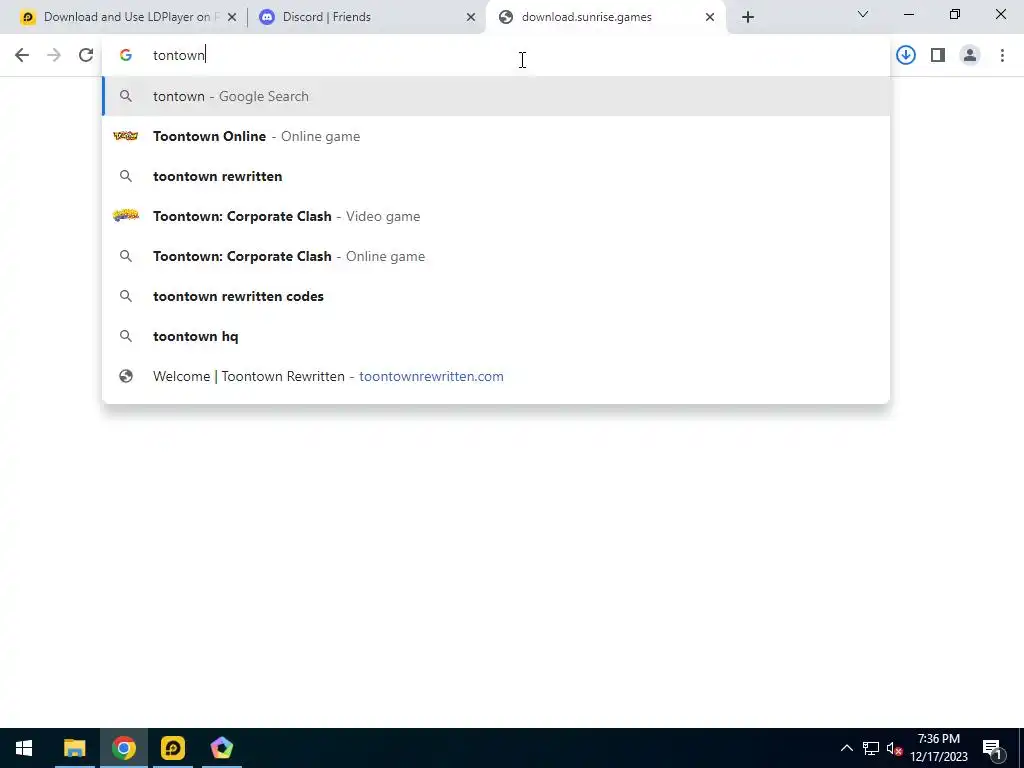Click the Toontown Online logo icon

pos(125,136)
